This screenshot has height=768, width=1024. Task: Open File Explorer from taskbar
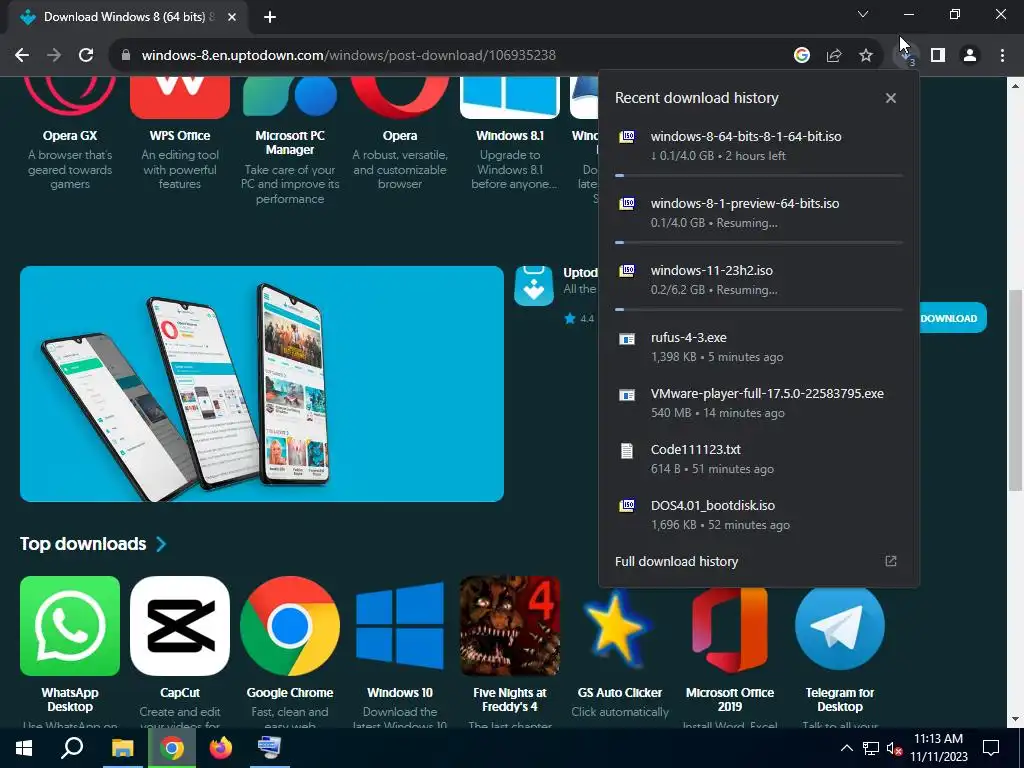(x=122, y=748)
